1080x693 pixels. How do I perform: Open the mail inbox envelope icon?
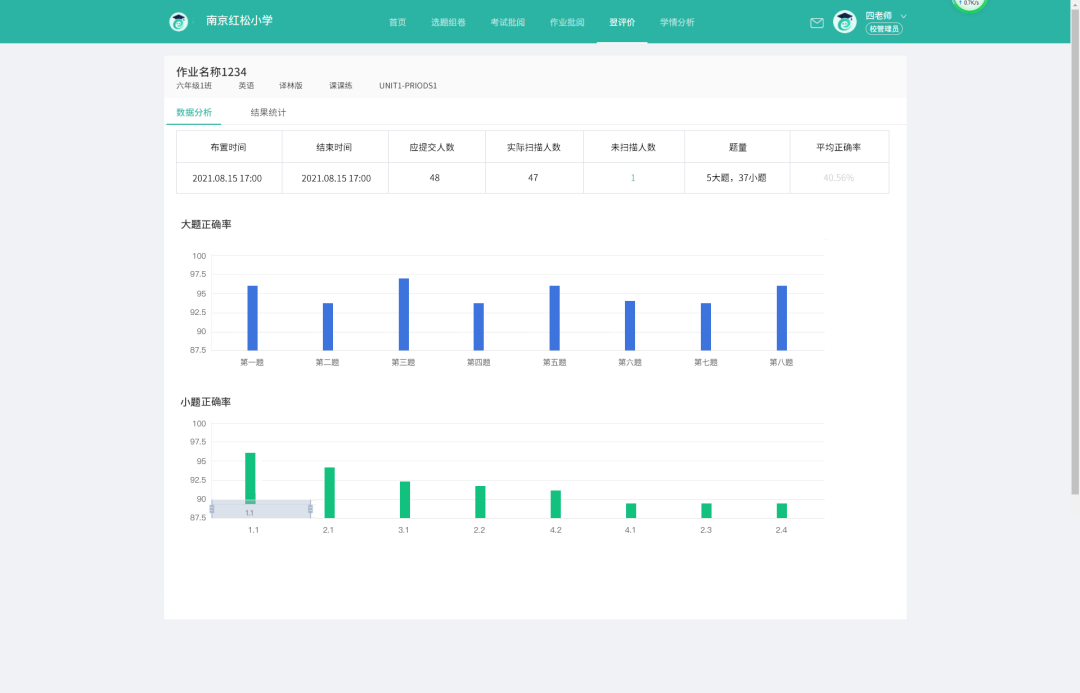[x=817, y=23]
